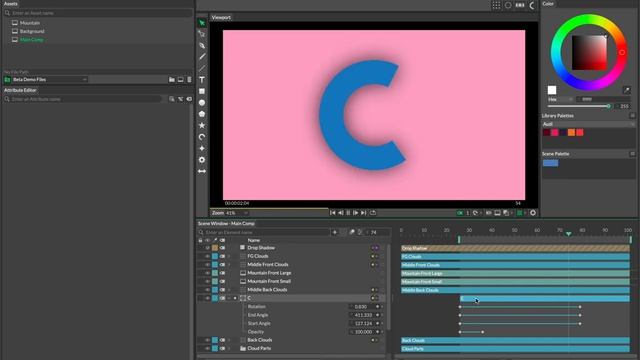Click the alpha slider in Color panel
This screenshot has height=360, width=640.
pyautogui.click(x=579, y=106)
